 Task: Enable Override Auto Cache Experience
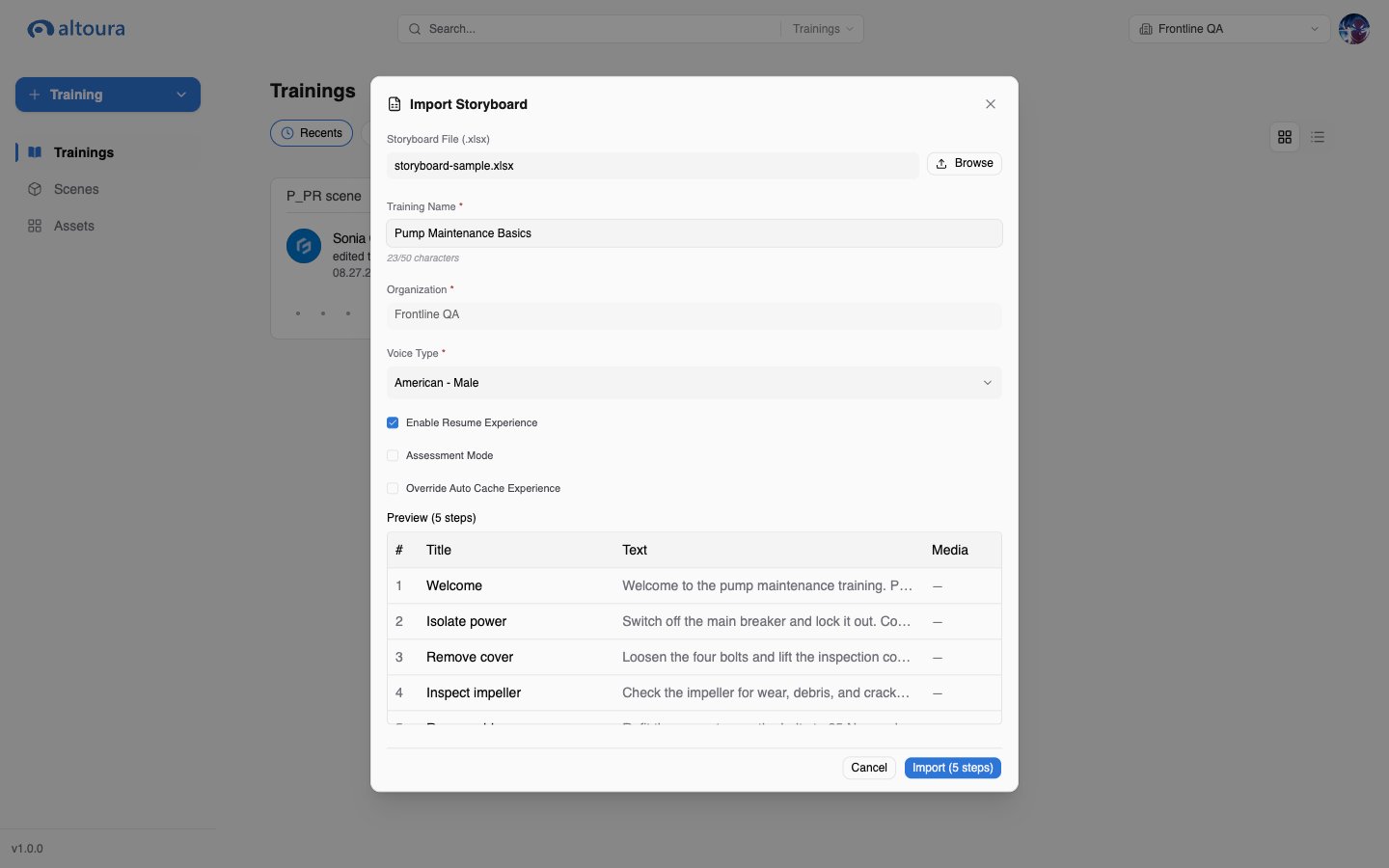[x=393, y=488]
